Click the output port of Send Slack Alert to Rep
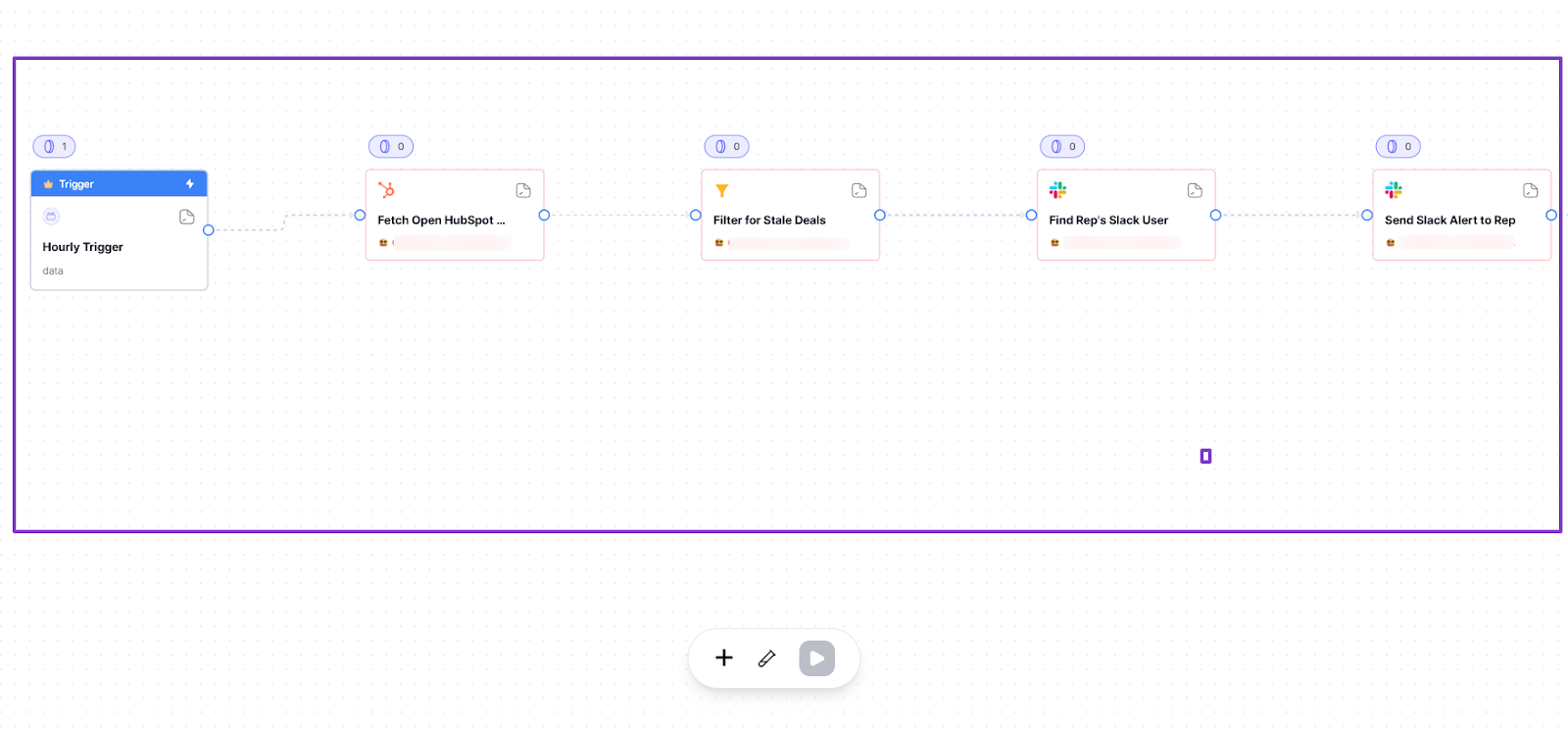This screenshot has width=1568, height=737. pos(1551,216)
